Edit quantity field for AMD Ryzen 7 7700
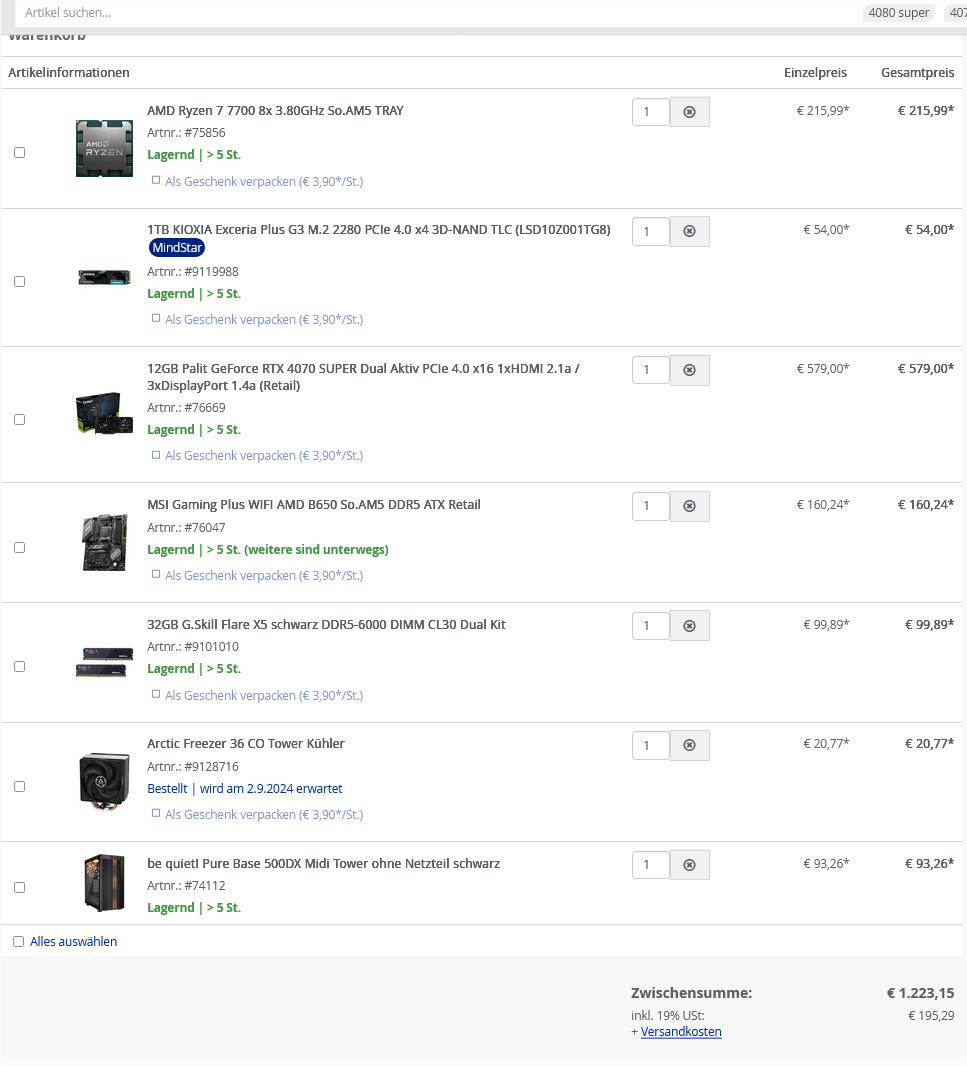Viewport: 967px width, 1066px height. click(651, 111)
